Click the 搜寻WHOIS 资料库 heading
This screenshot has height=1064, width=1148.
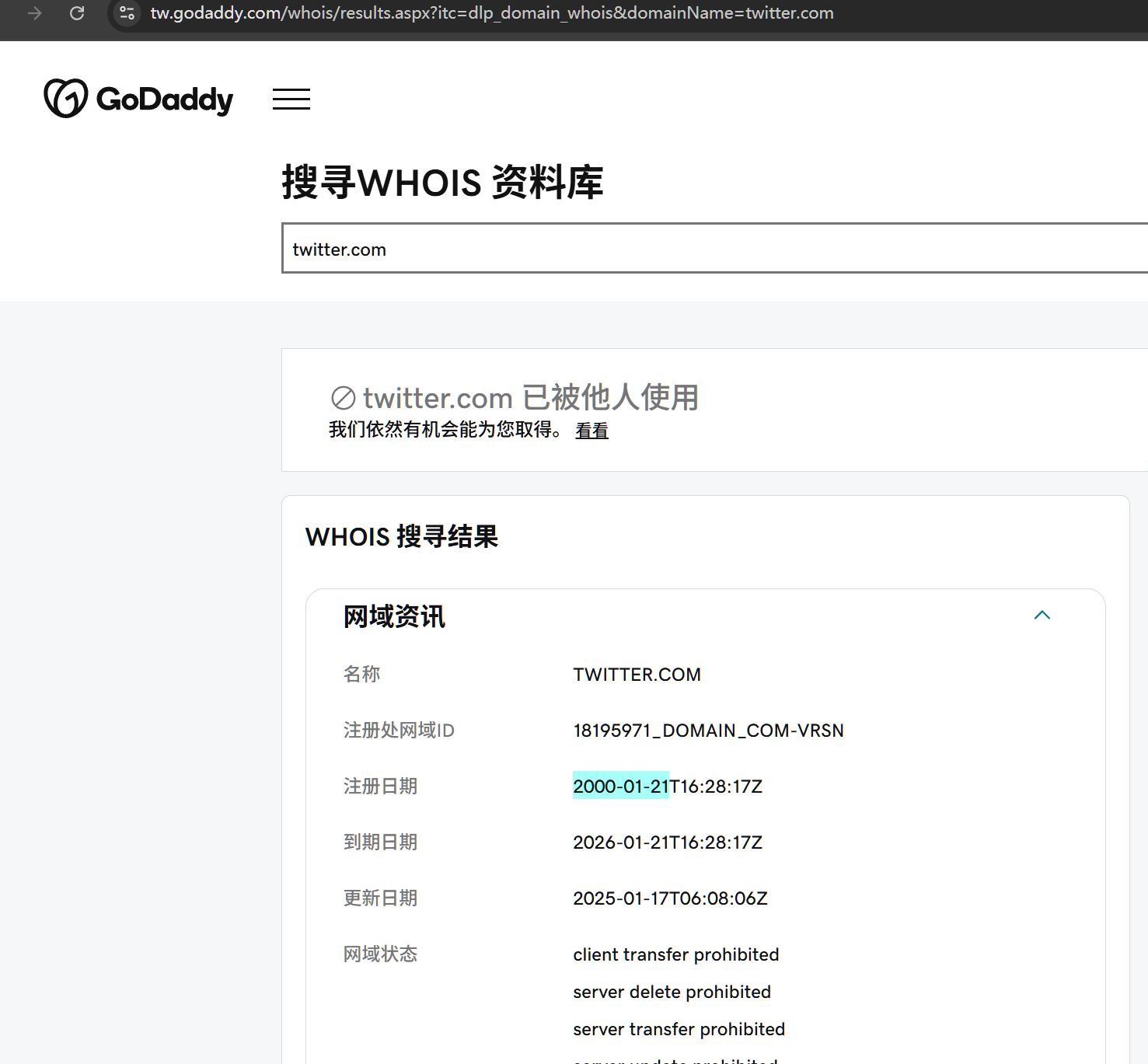442,183
